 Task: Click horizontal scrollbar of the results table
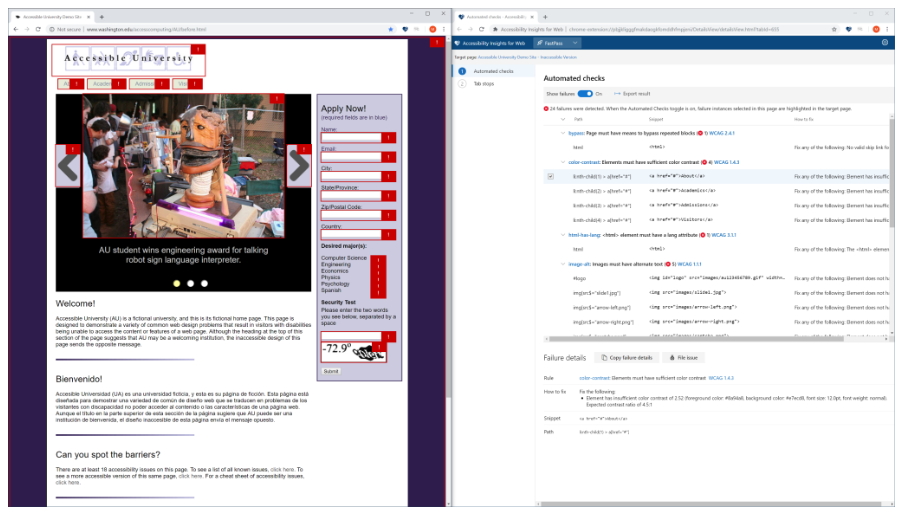click(x=696, y=339)
